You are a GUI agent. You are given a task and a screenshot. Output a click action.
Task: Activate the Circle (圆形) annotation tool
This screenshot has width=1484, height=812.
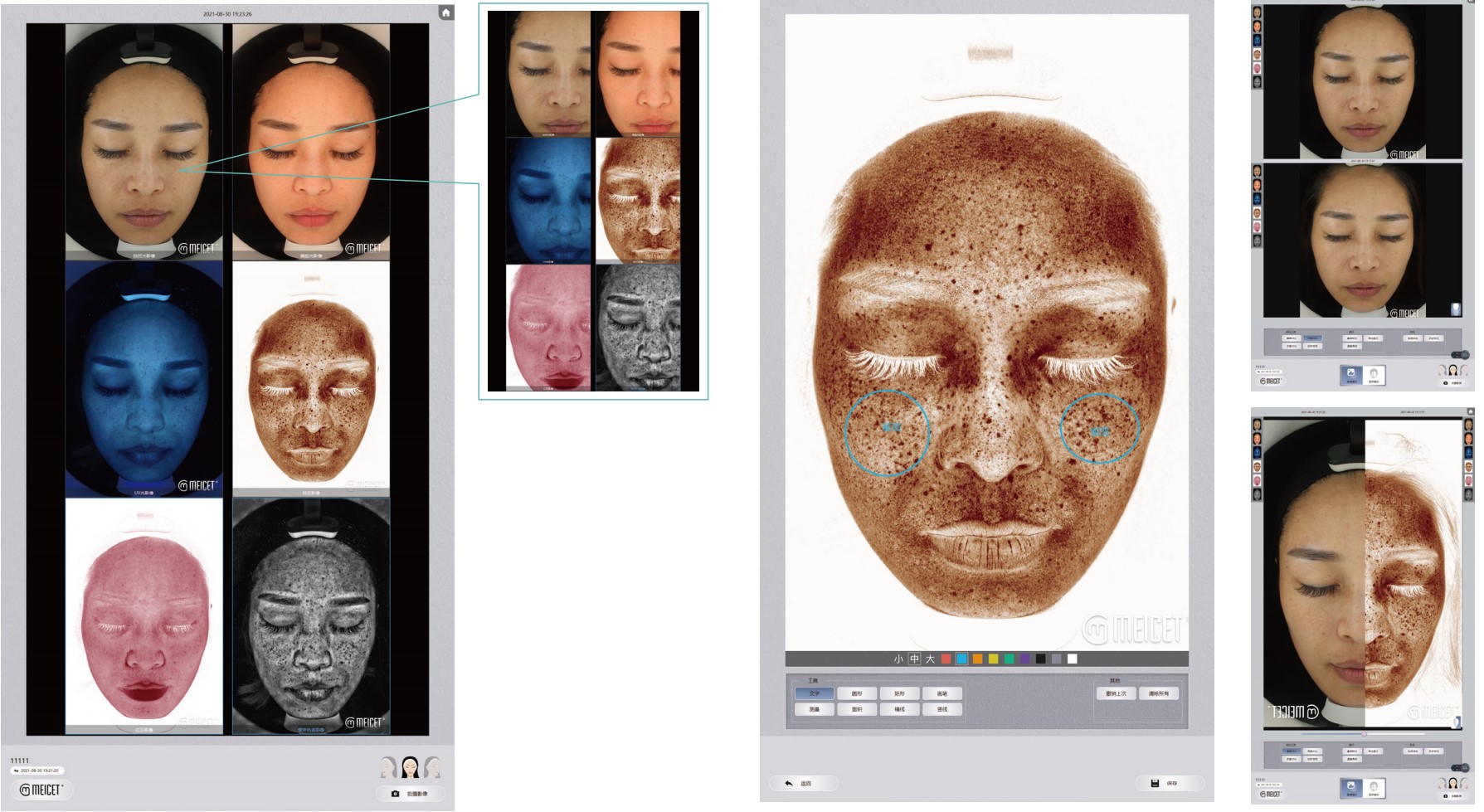(857, 693)
